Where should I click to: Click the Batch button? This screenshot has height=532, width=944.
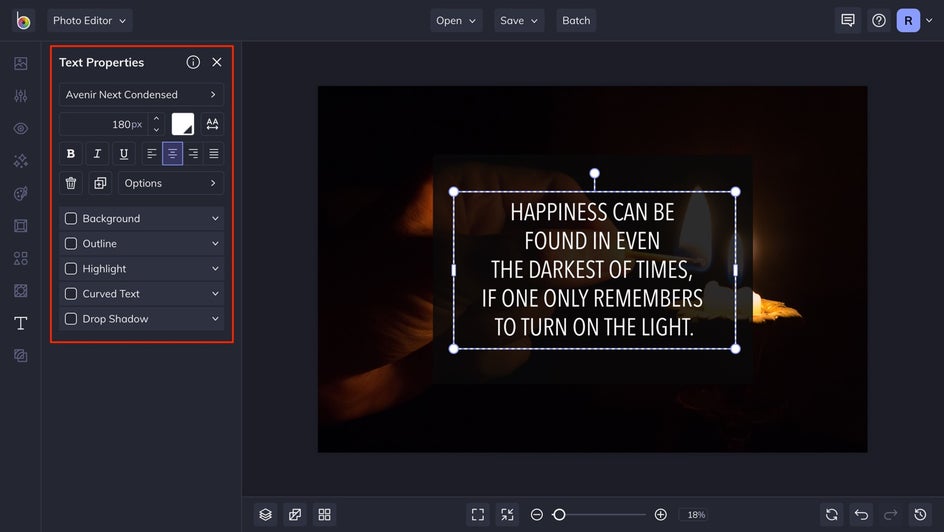click(576, 20)
